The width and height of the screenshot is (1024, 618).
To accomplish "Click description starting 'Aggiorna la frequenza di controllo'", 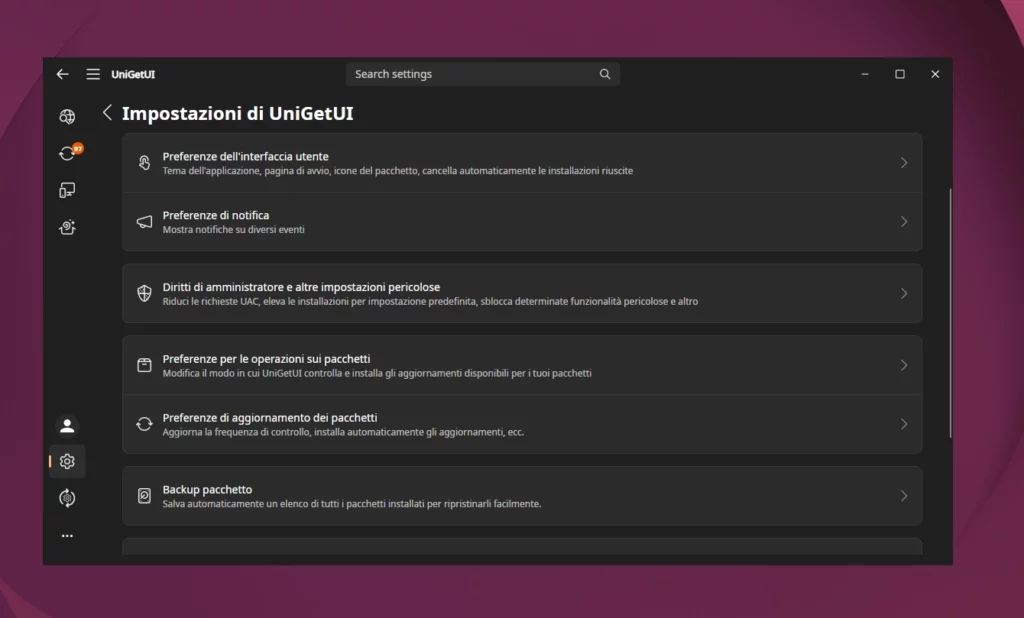I will coord(343,432).
